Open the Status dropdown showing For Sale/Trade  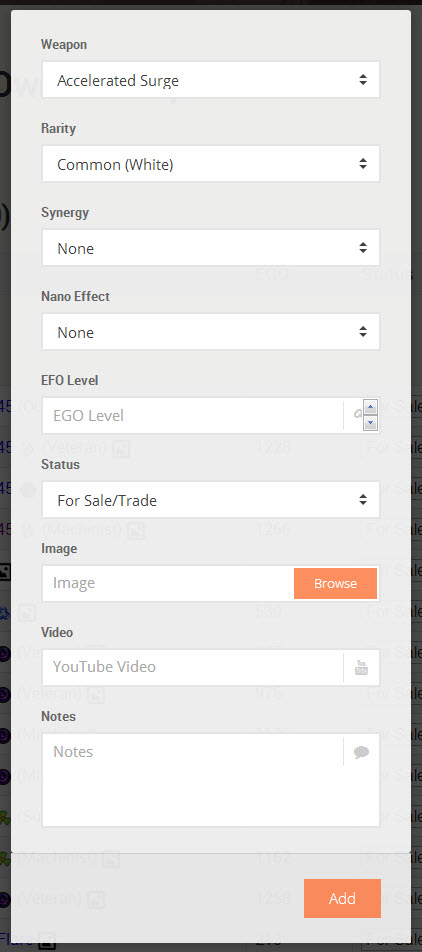[x=211, y=500]
